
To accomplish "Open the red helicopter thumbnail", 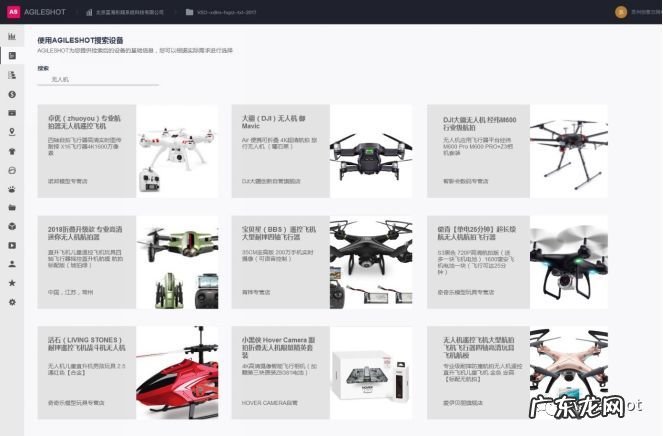I will tap(177, 373).
